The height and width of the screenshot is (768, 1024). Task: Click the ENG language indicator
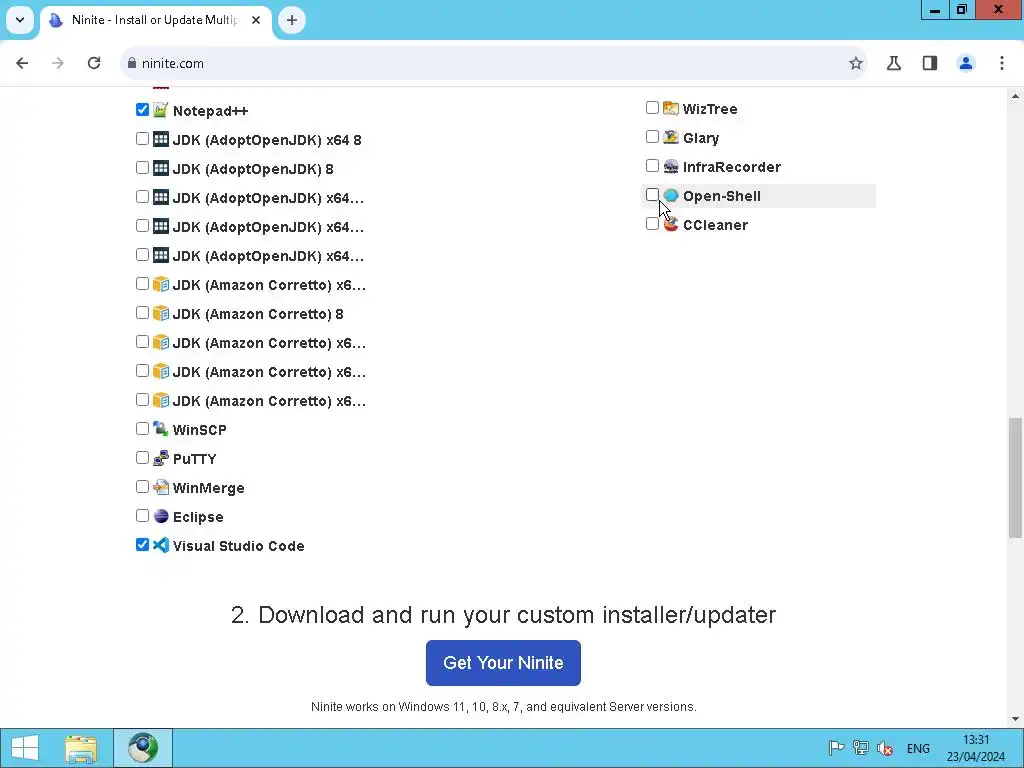918,748
